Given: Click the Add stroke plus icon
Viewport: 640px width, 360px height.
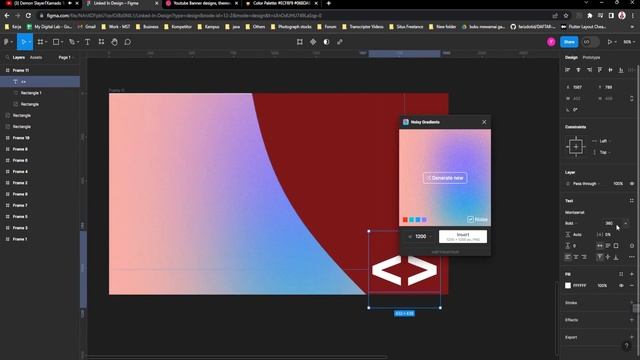Looking at the screenshot, I should click(x=632, y=303).
